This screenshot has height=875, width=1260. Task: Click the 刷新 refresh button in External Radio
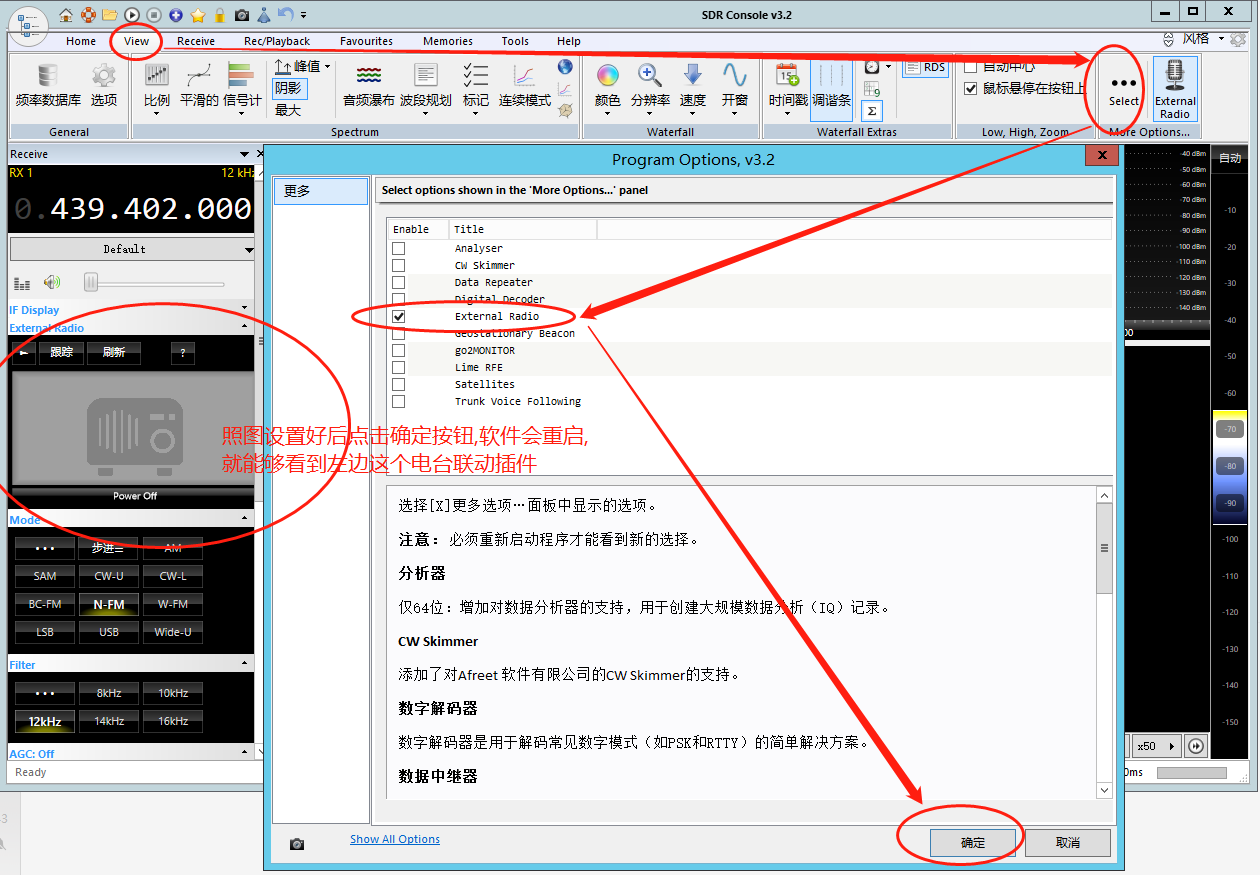[x=114, y=352]
